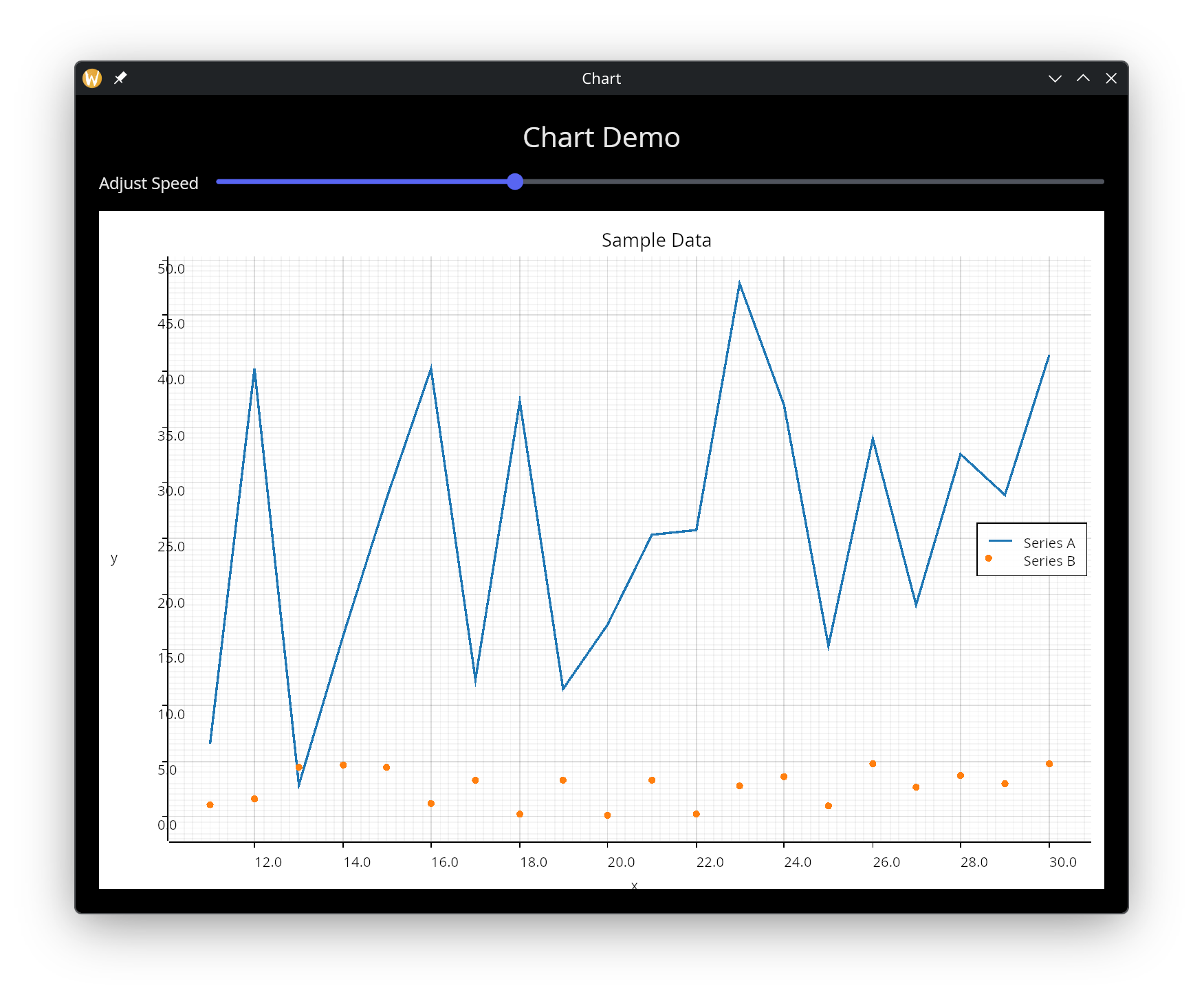Select the Sample Data chart title
This screenshot has width=1204, height=1003.
coord(656,240)
